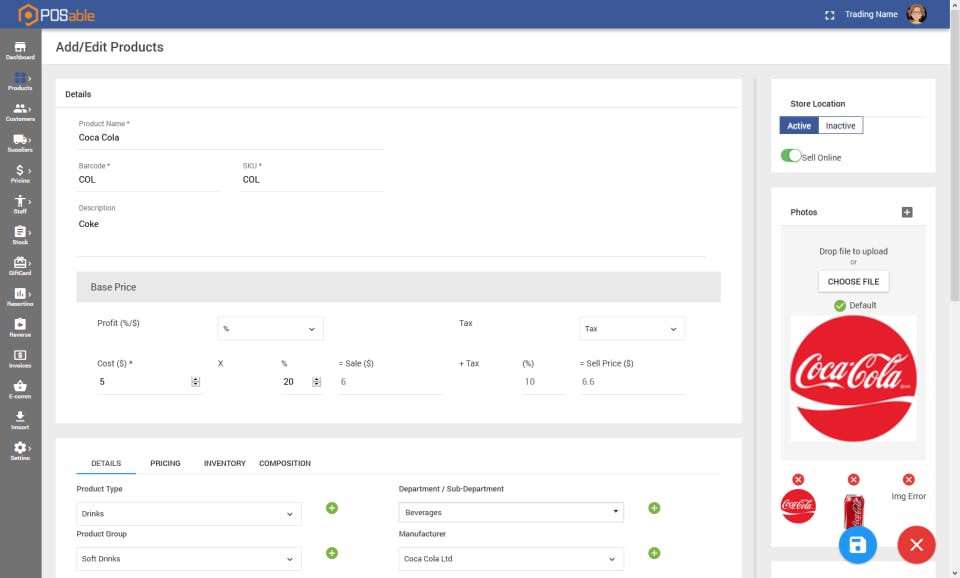Click the Sell Price ($) field

pos(632,381)
